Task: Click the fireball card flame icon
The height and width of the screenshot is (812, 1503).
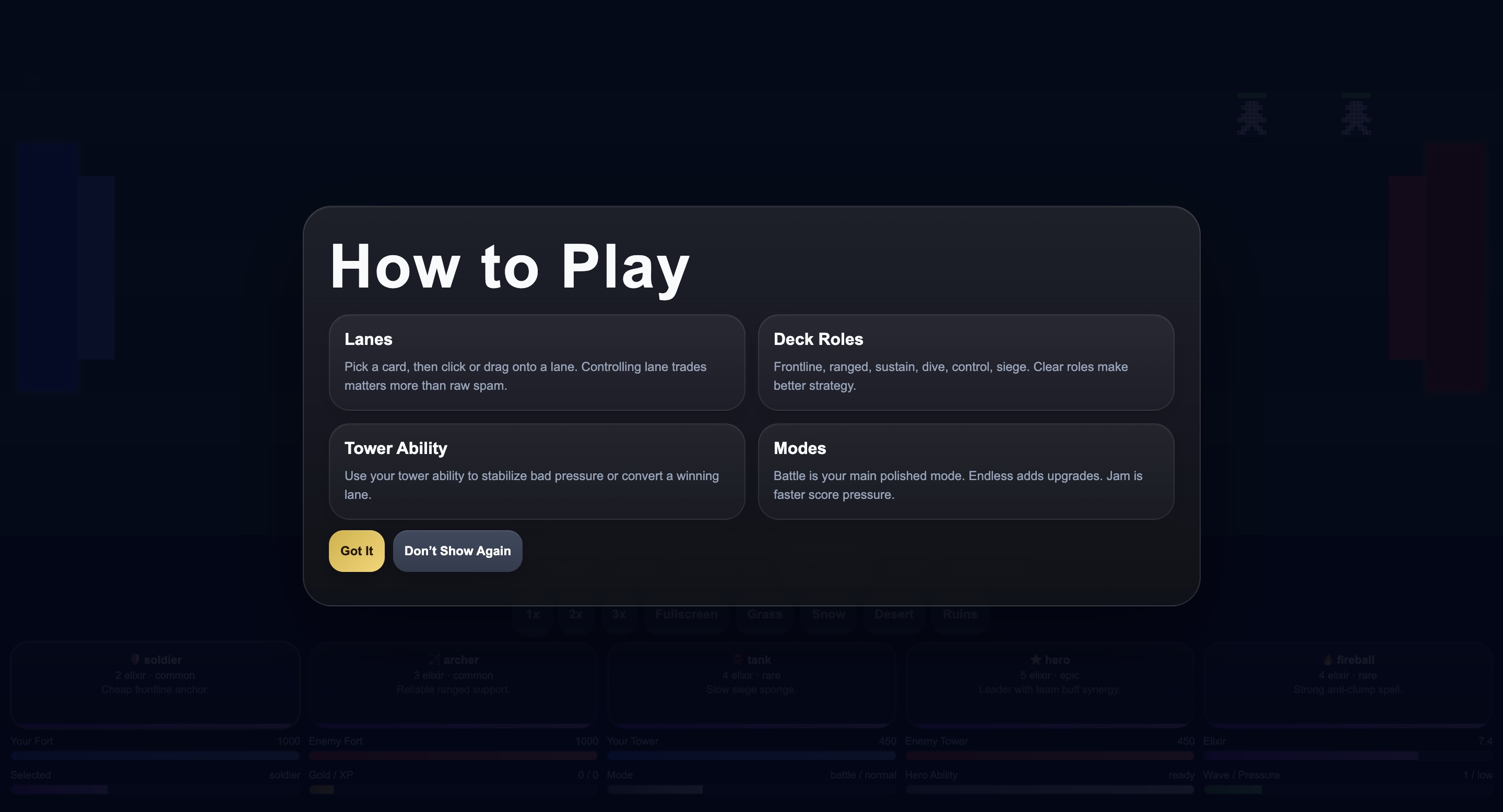Action: coord(1328,659)
